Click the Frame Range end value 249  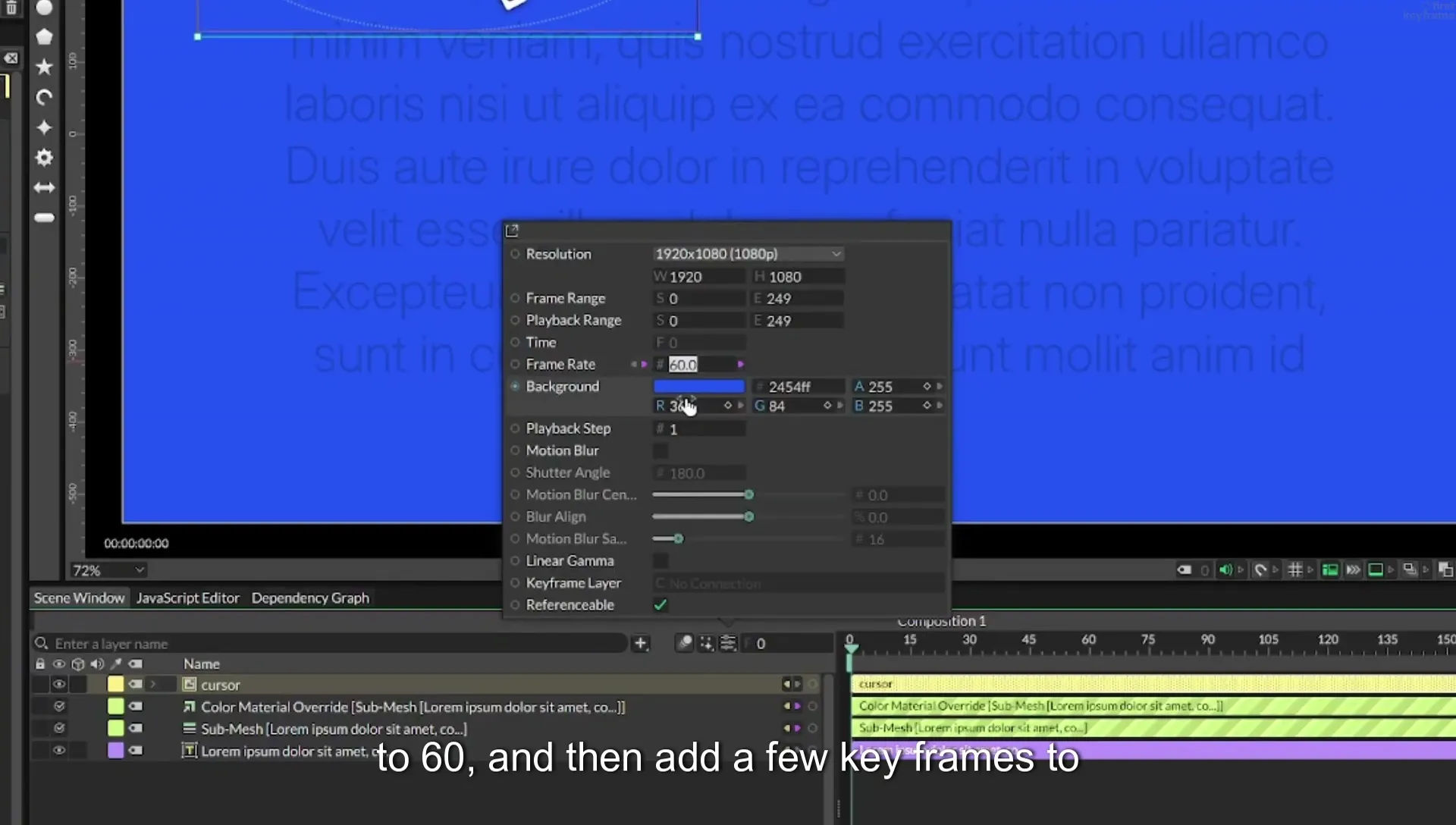click(798, 299)
